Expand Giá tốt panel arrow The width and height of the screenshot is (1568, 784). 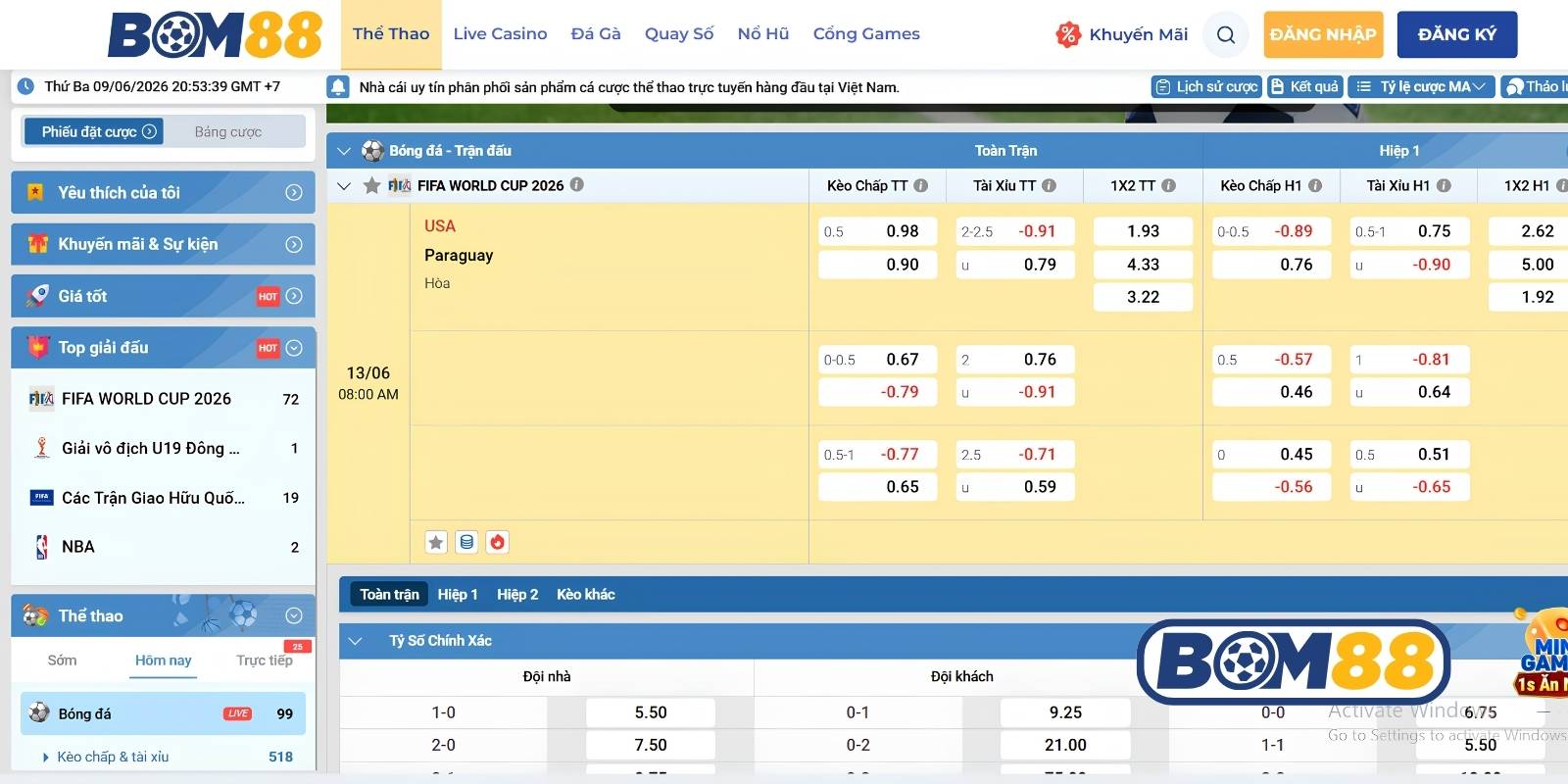click(294, 296)
